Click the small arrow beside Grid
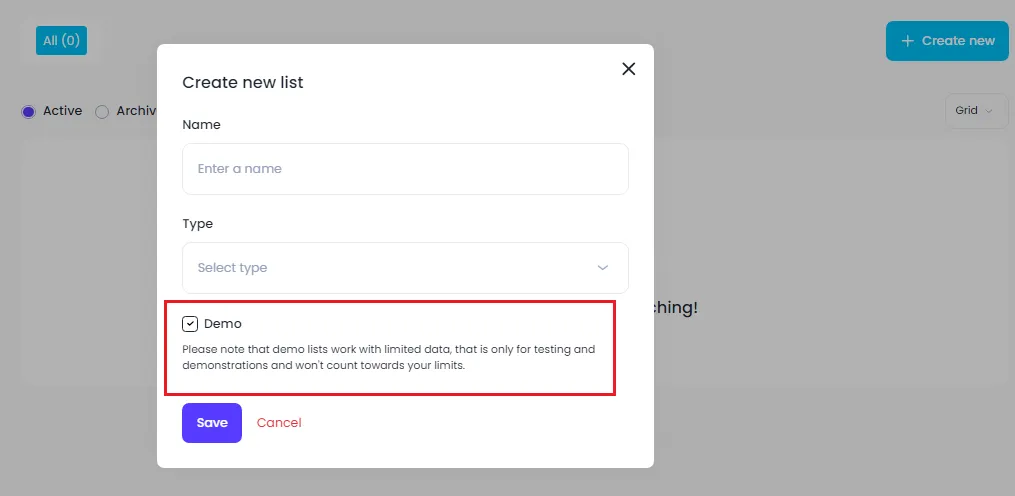 [990, 111]
